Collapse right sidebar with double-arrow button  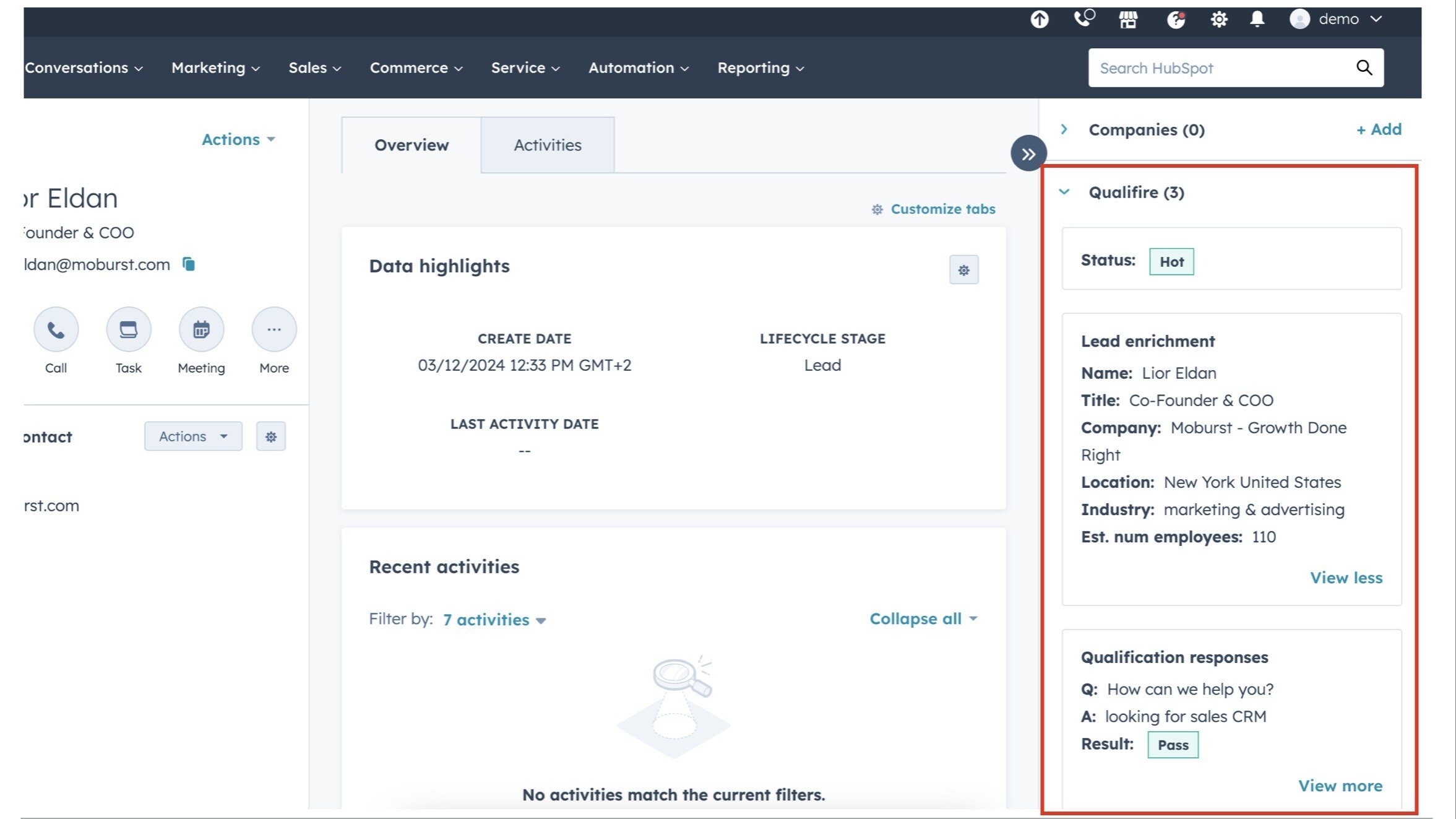(x=1028, y=154)
